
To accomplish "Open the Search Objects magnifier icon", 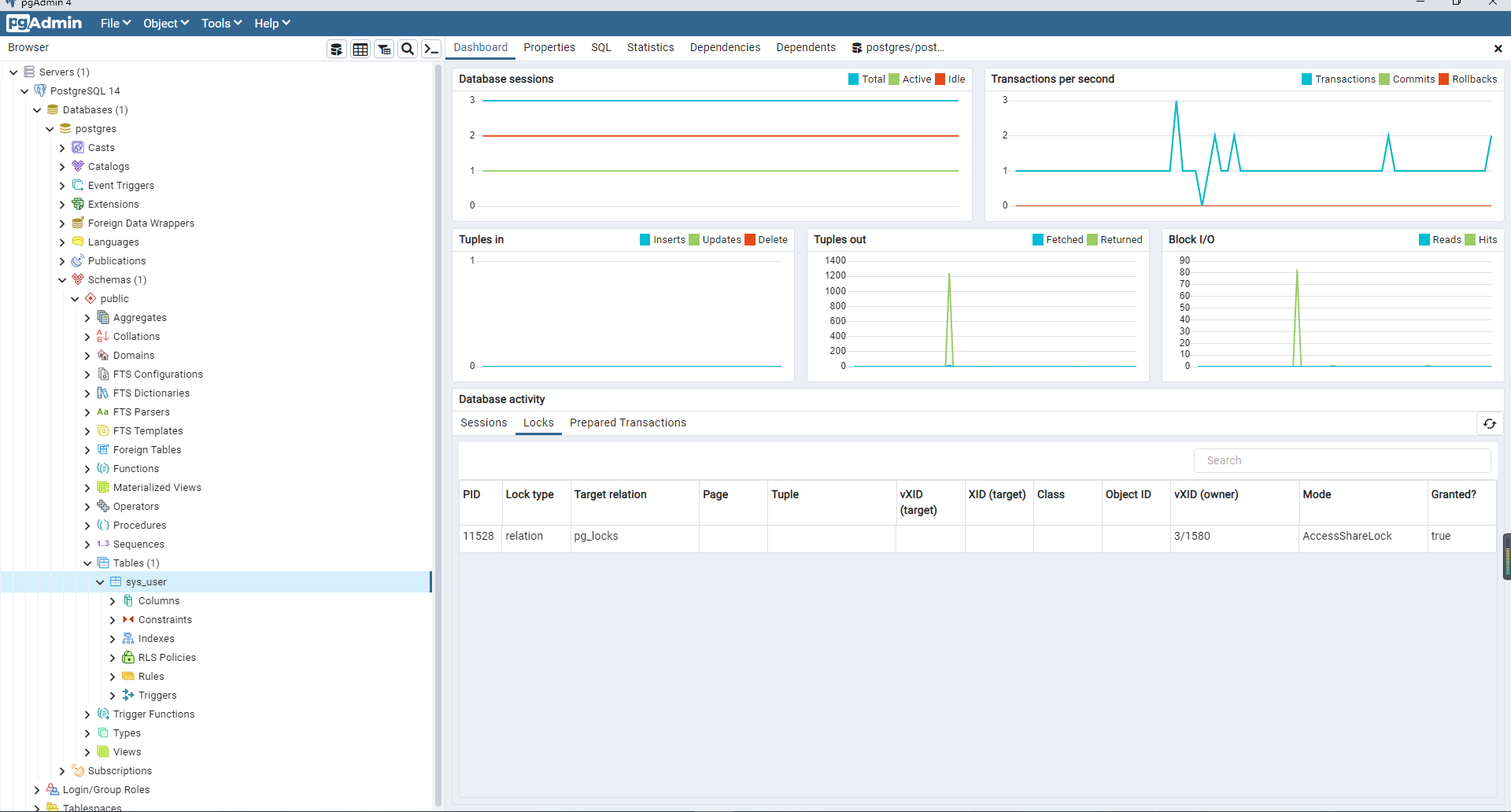I will tap(408, 50).
